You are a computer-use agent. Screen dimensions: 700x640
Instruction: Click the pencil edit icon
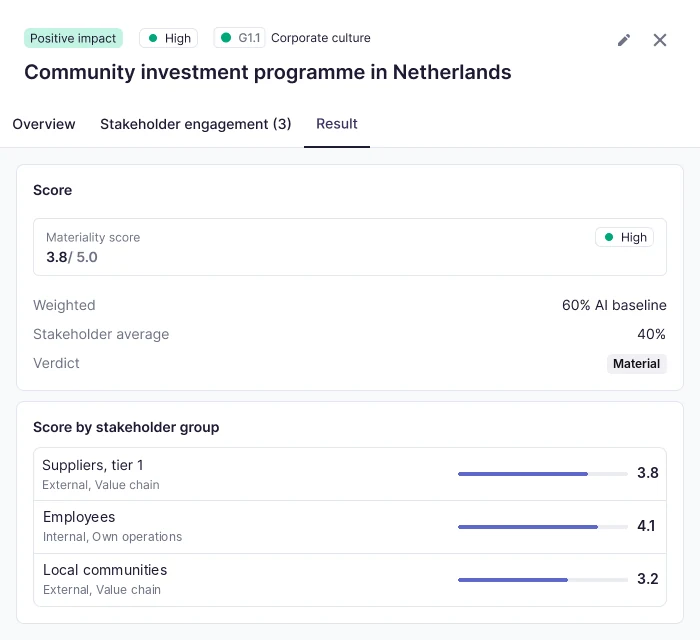(x=624, y=40)
